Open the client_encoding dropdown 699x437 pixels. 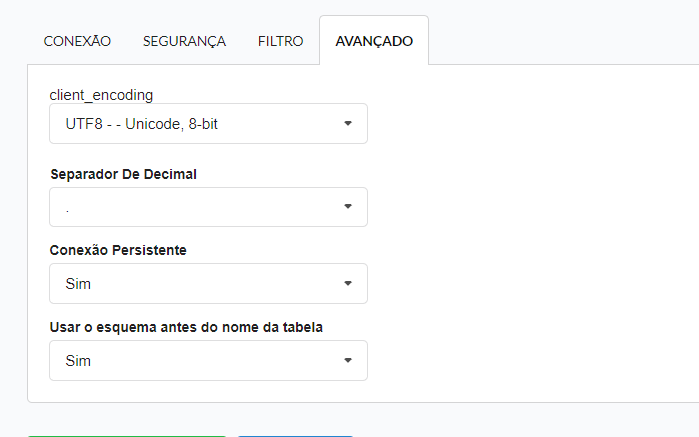(x=208, y=124)
